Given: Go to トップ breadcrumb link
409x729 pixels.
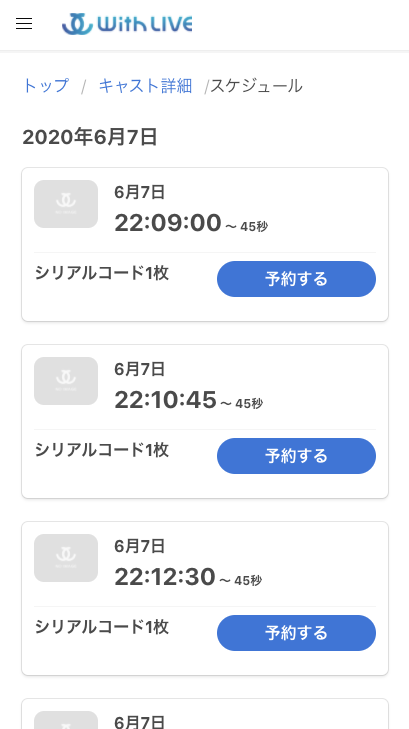Looking at the screenshot, I should point(46,86).
